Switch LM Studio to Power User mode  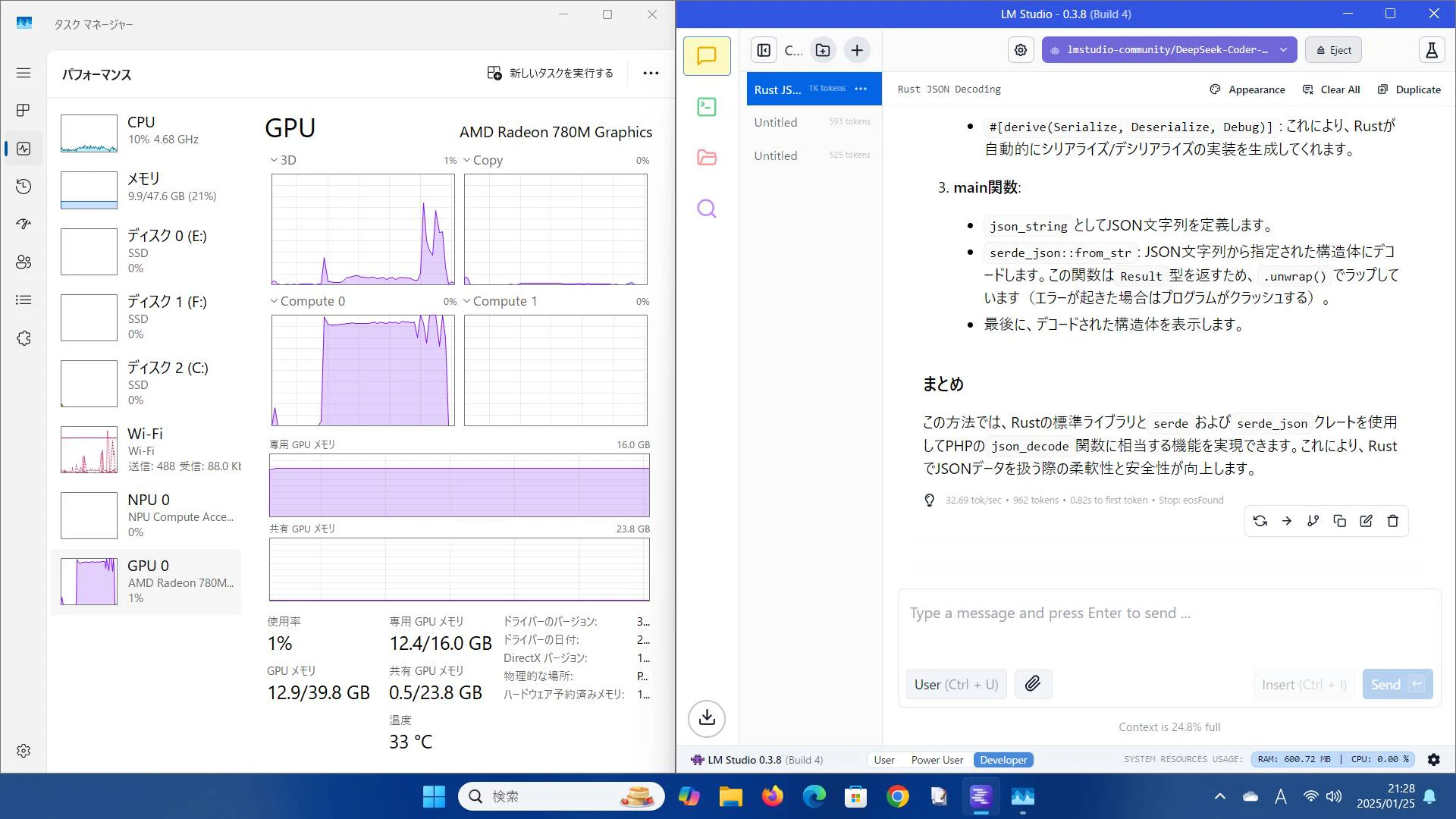[x=937, y=760]
